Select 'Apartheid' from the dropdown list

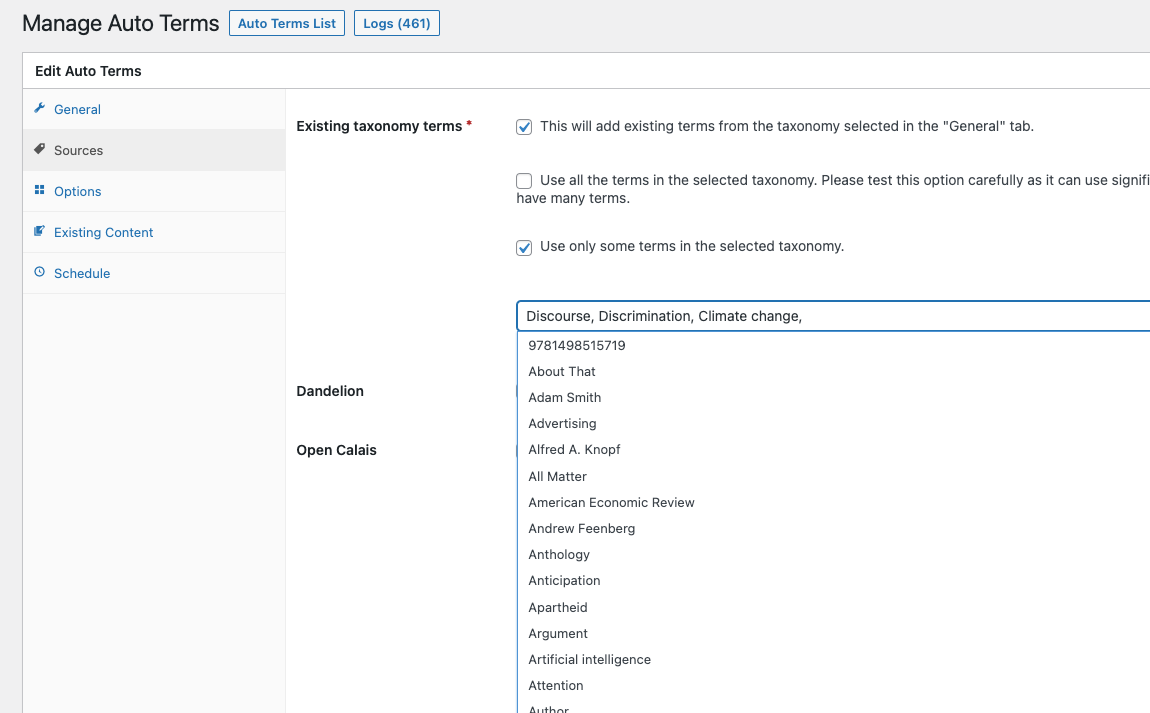coord(558,607)
